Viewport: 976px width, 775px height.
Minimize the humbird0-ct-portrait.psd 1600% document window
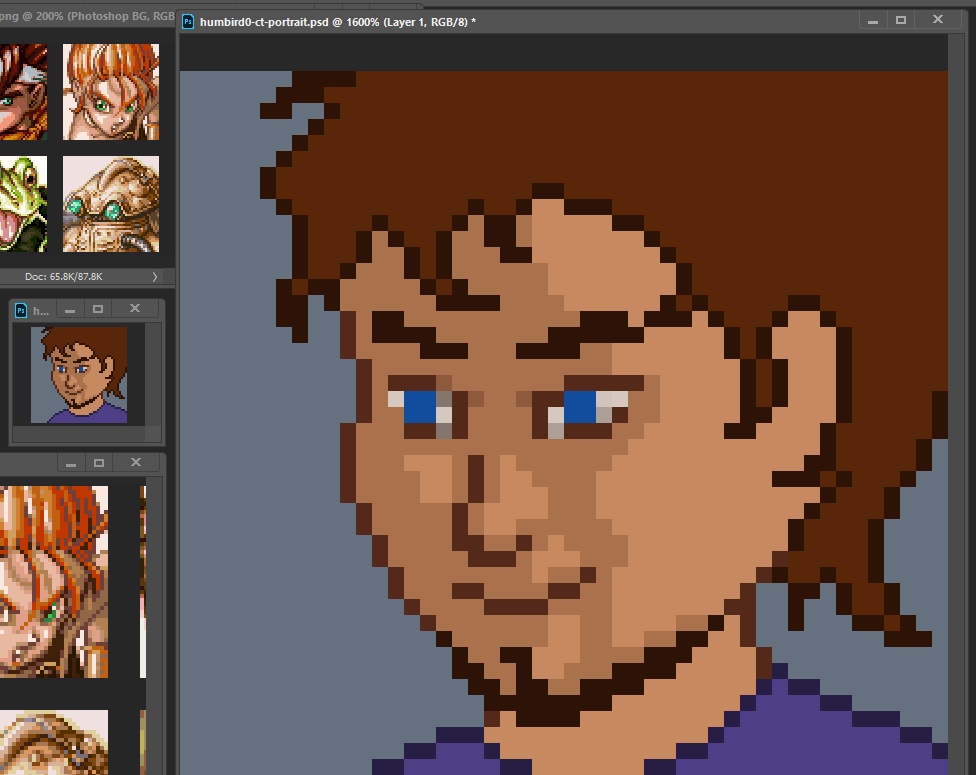(873, 20)
